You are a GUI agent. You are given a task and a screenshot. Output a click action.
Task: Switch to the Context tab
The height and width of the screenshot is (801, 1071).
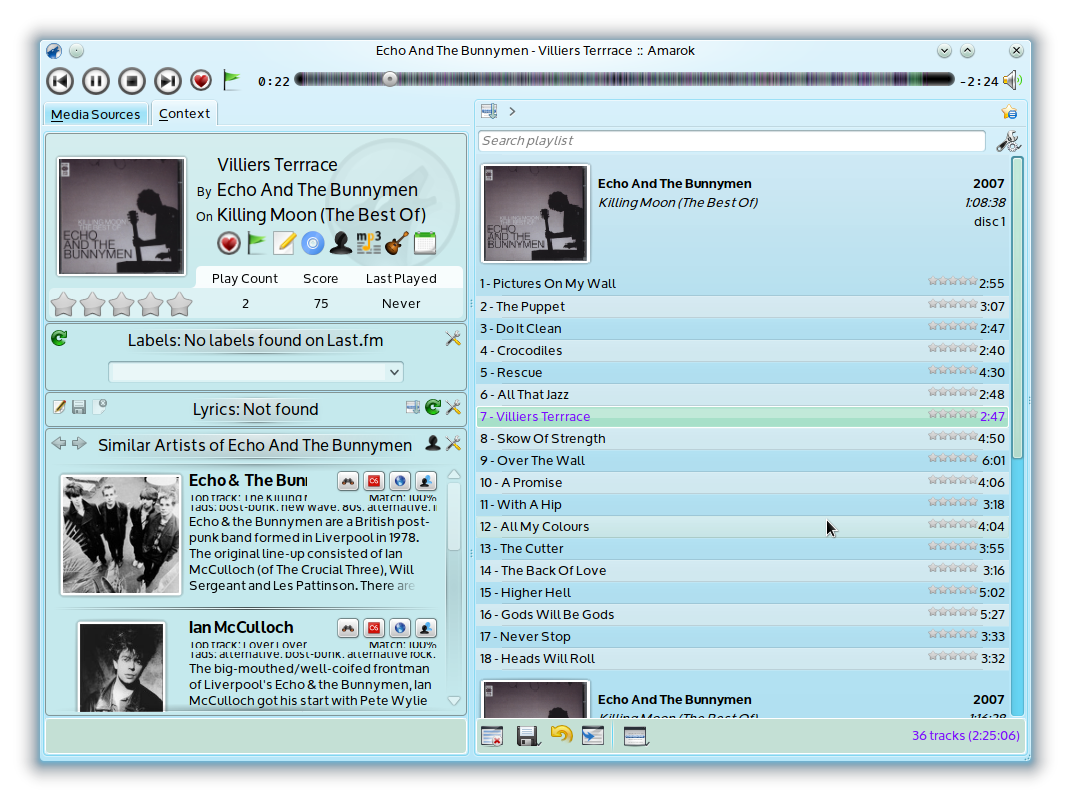coord(184,113)
